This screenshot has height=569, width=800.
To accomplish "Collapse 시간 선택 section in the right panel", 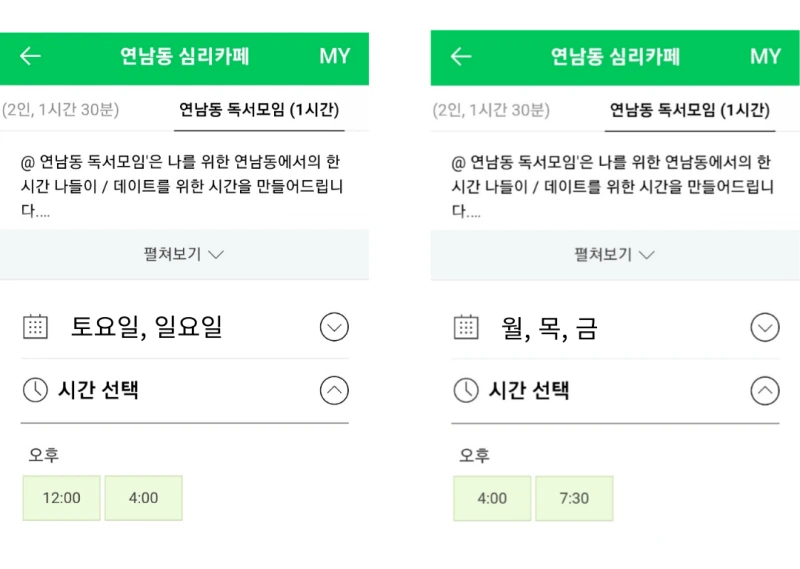I will [x=765, y=390].
